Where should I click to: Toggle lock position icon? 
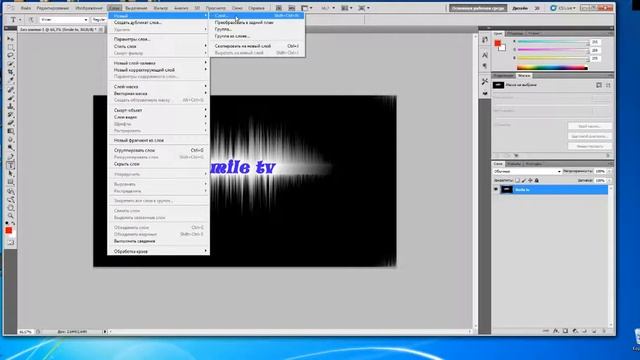(x=530, y=180)
